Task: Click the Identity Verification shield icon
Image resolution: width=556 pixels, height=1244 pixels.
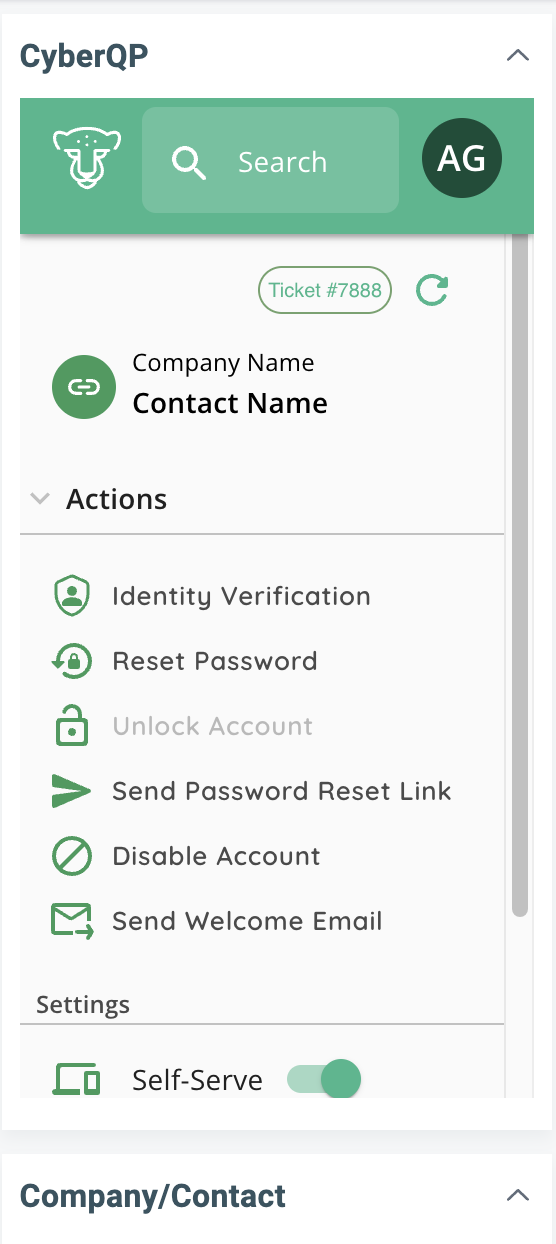Action: 71,597
